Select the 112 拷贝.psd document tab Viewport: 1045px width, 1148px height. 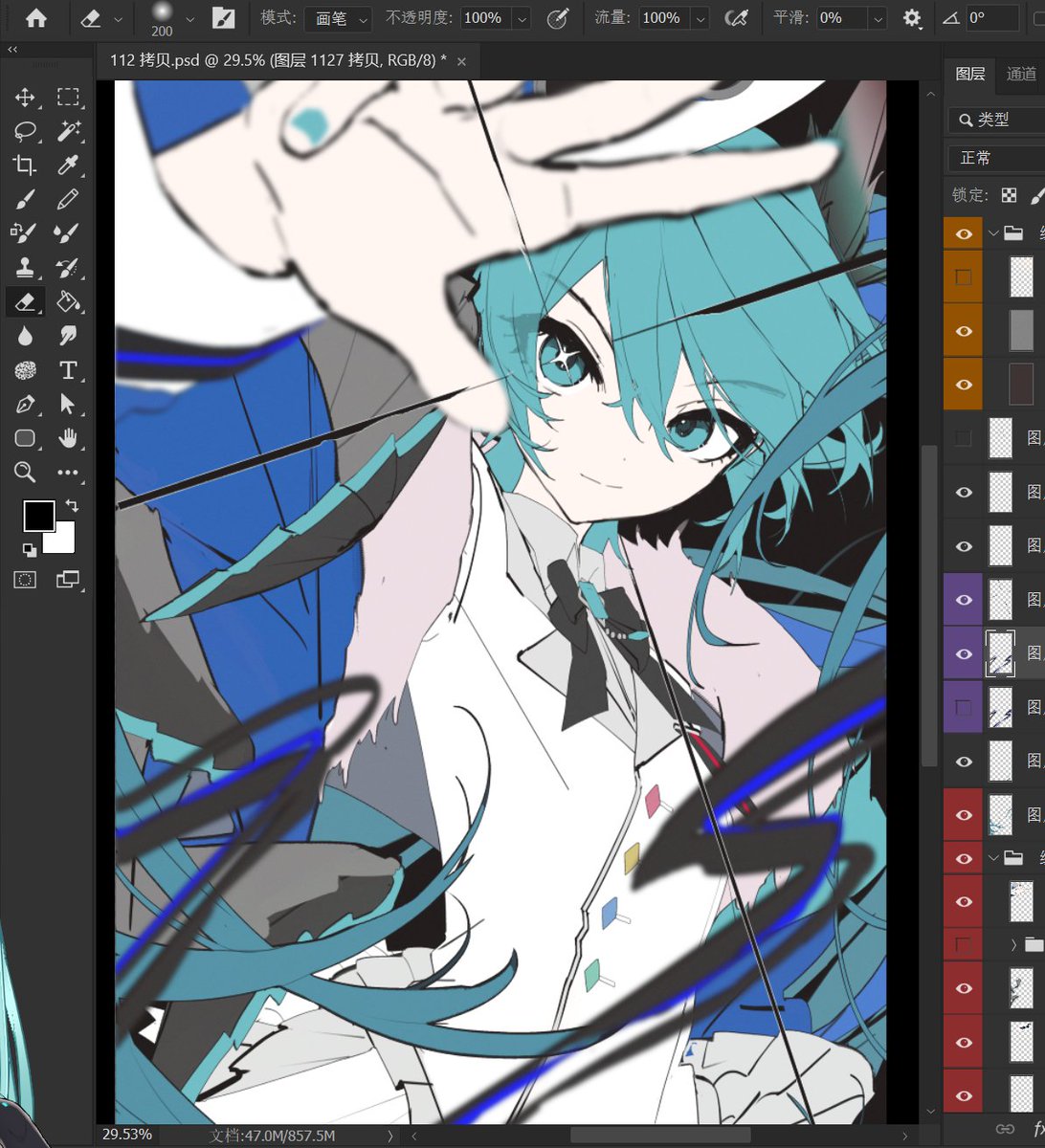pos(278,61)
